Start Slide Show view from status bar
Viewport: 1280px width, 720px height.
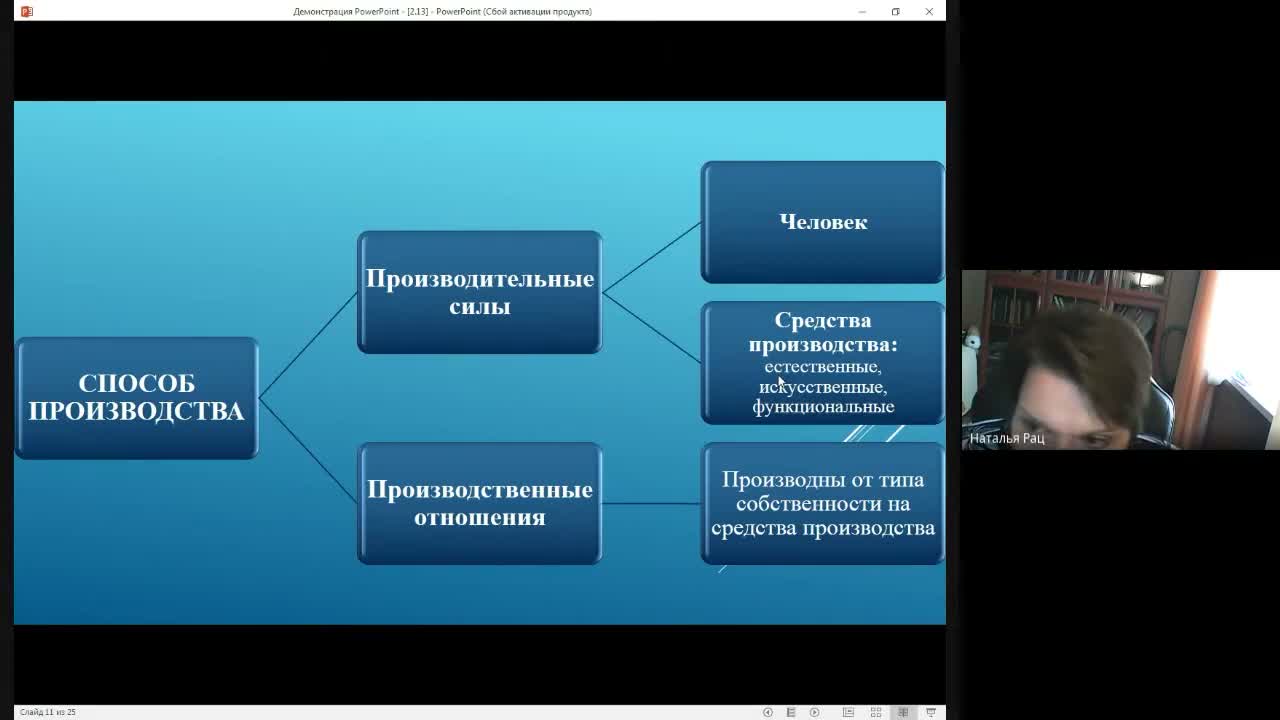(931, 712)
